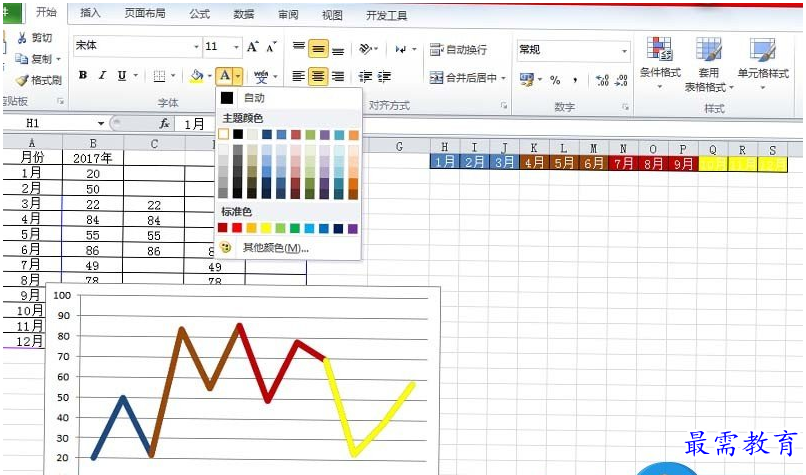This screenshot has width=806, height=475.
Task: Open the font name dropdown (宋体)
Action: [196, 47]
